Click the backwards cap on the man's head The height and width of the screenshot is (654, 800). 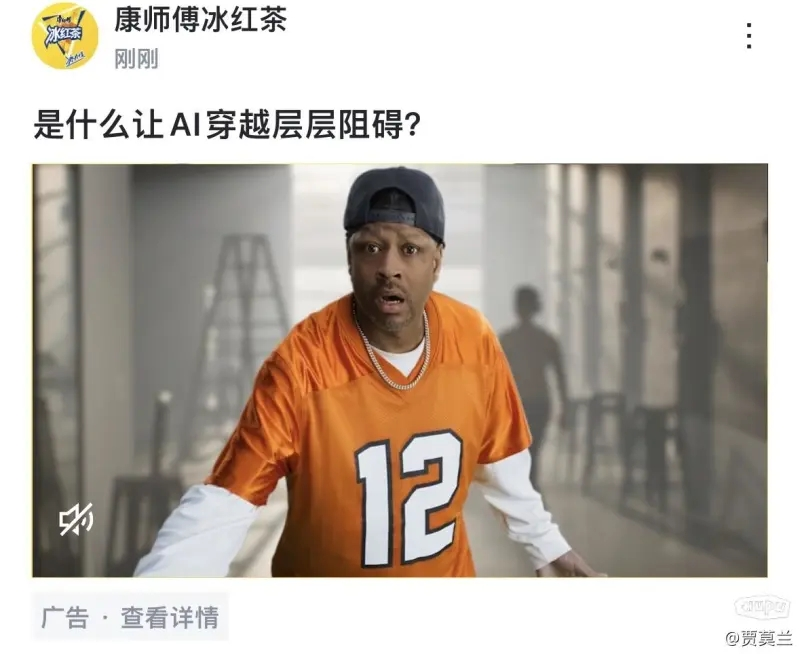coord(394,204)
